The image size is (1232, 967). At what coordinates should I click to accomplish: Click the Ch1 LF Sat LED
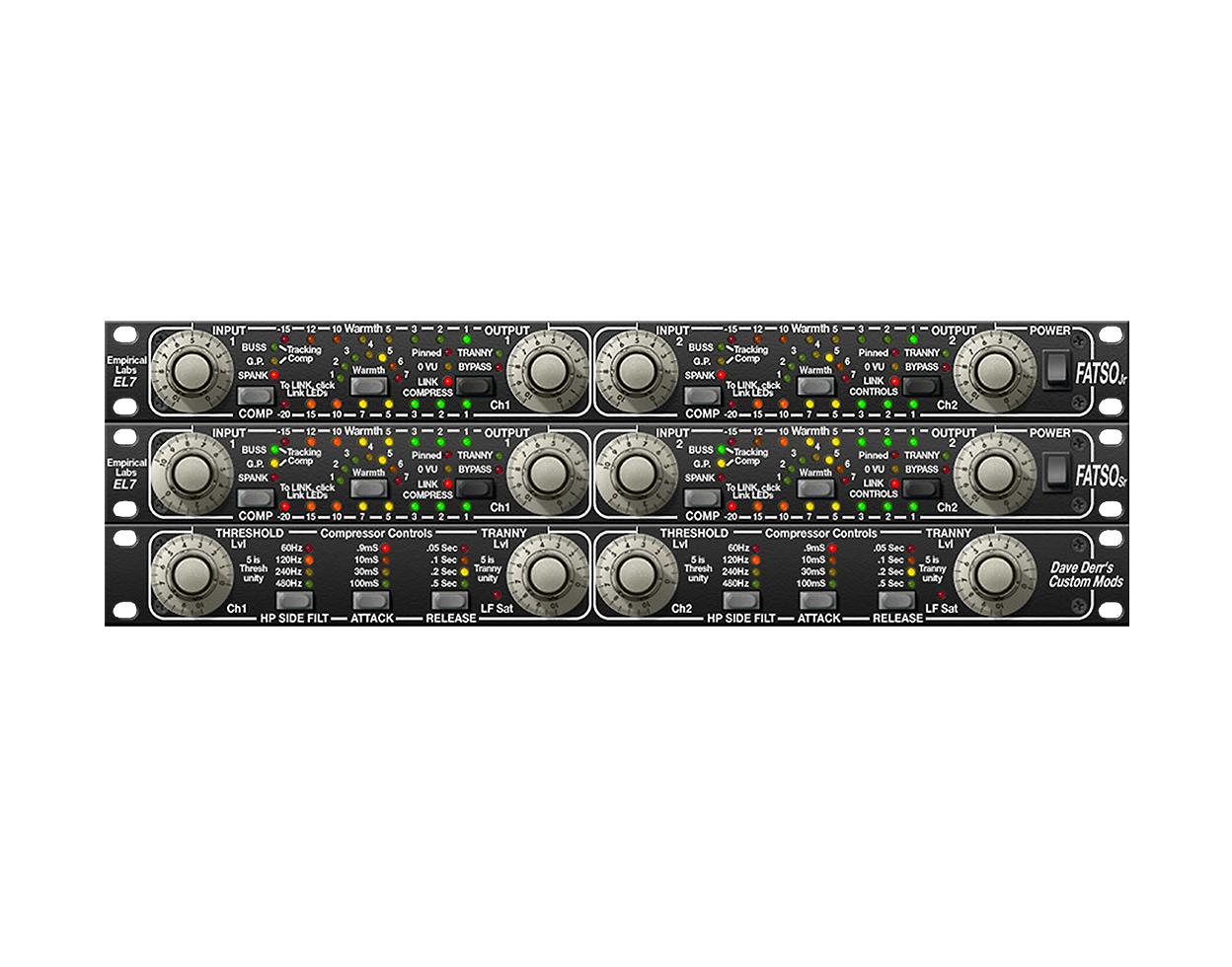click(x=497, y=595)
